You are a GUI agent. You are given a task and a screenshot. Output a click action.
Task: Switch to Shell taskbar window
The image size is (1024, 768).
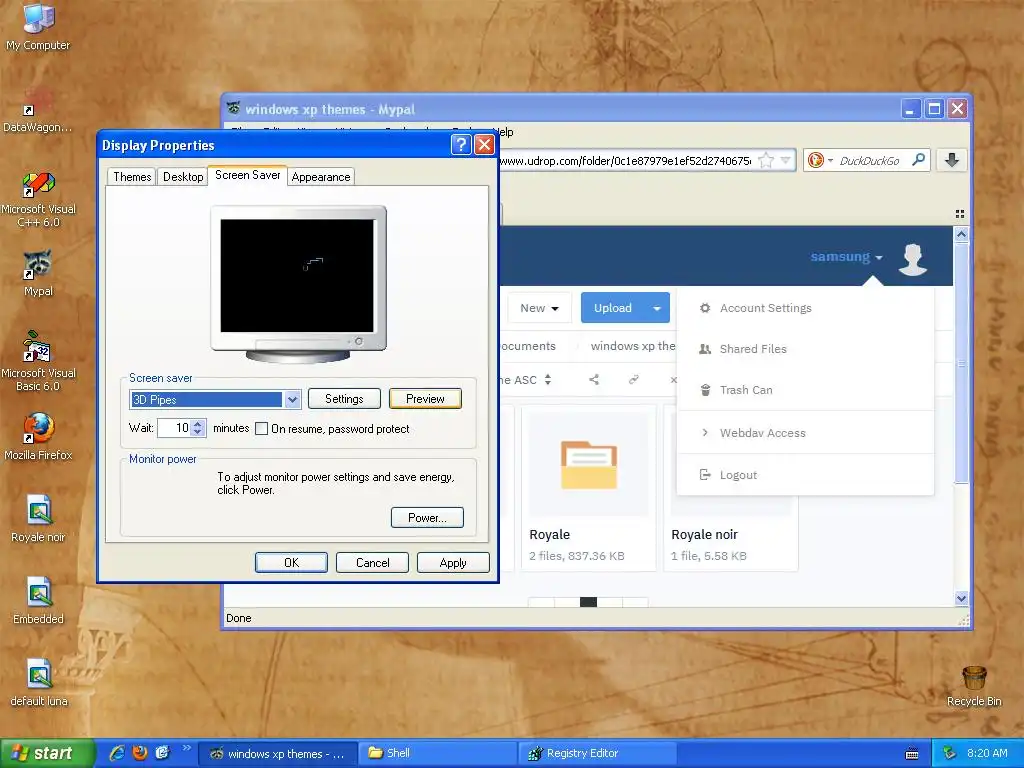coord(438,753)
